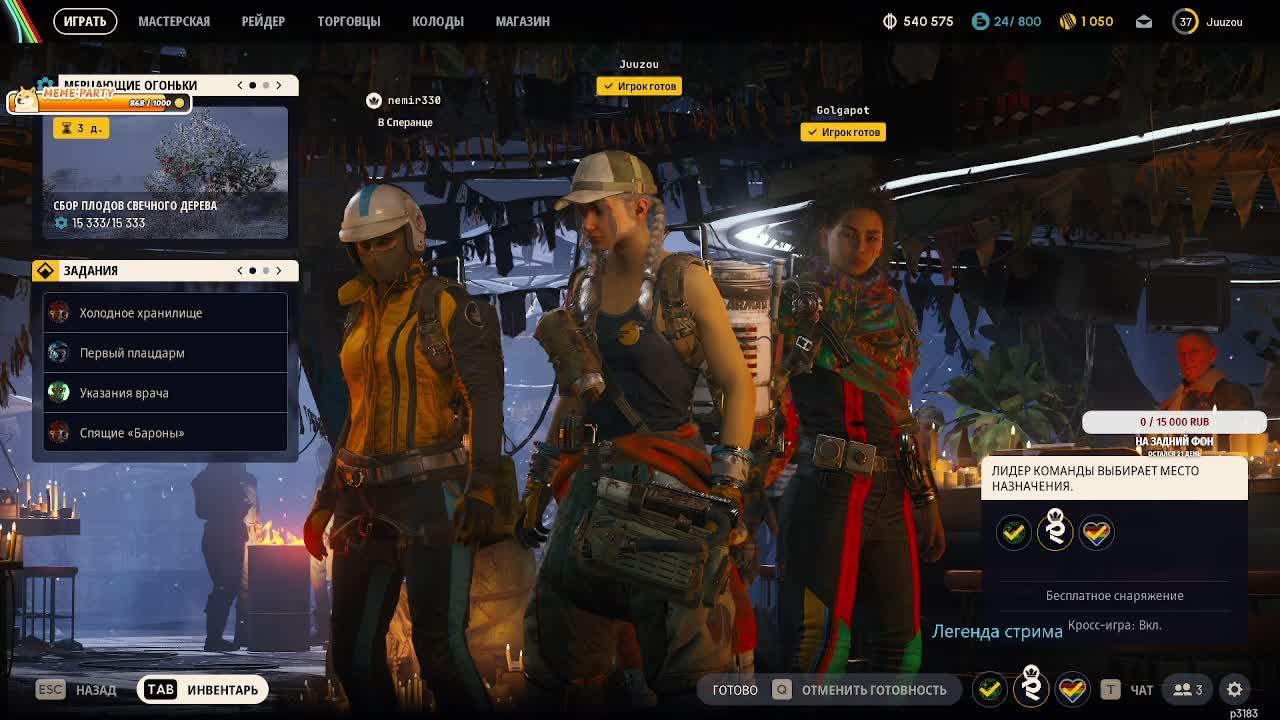The width and height of the screenshot is (1280, 720).
Task: Click Golgapot's Игрок готов ready badge
Action: click(843, 132)
